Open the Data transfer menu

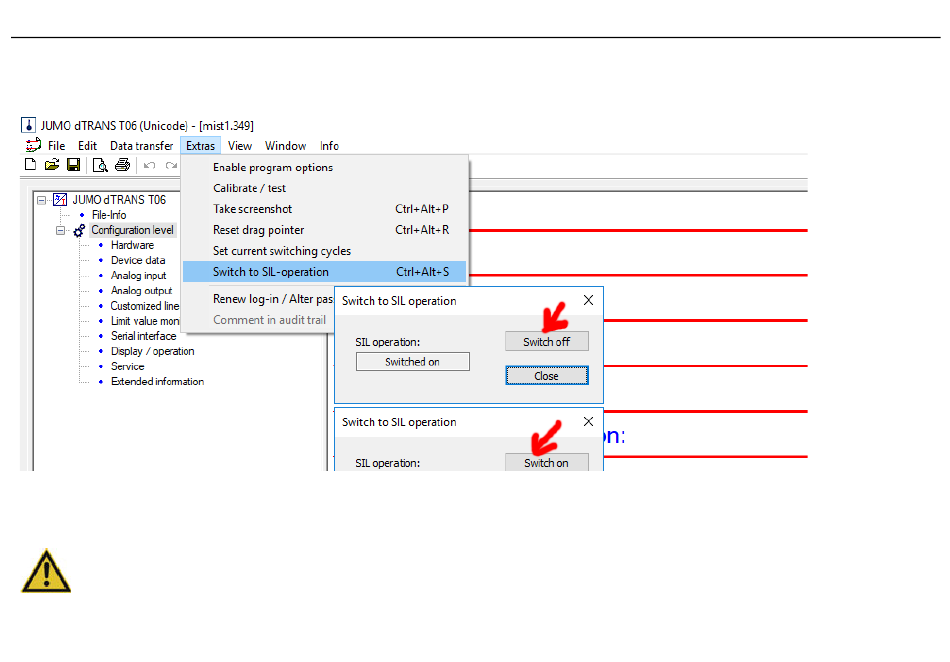(x=141, y=146)
